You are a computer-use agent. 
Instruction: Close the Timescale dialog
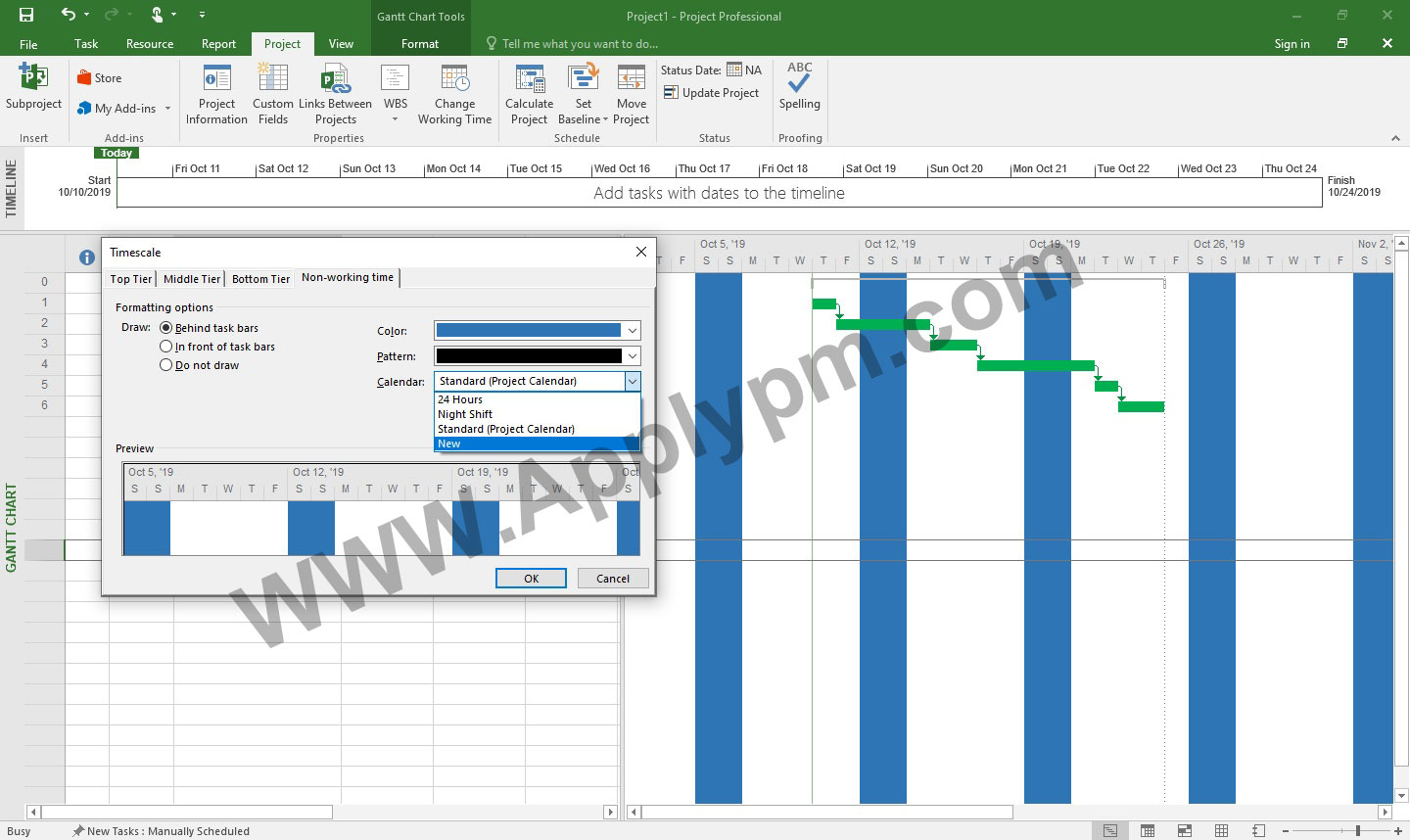(x=641, y=252)
